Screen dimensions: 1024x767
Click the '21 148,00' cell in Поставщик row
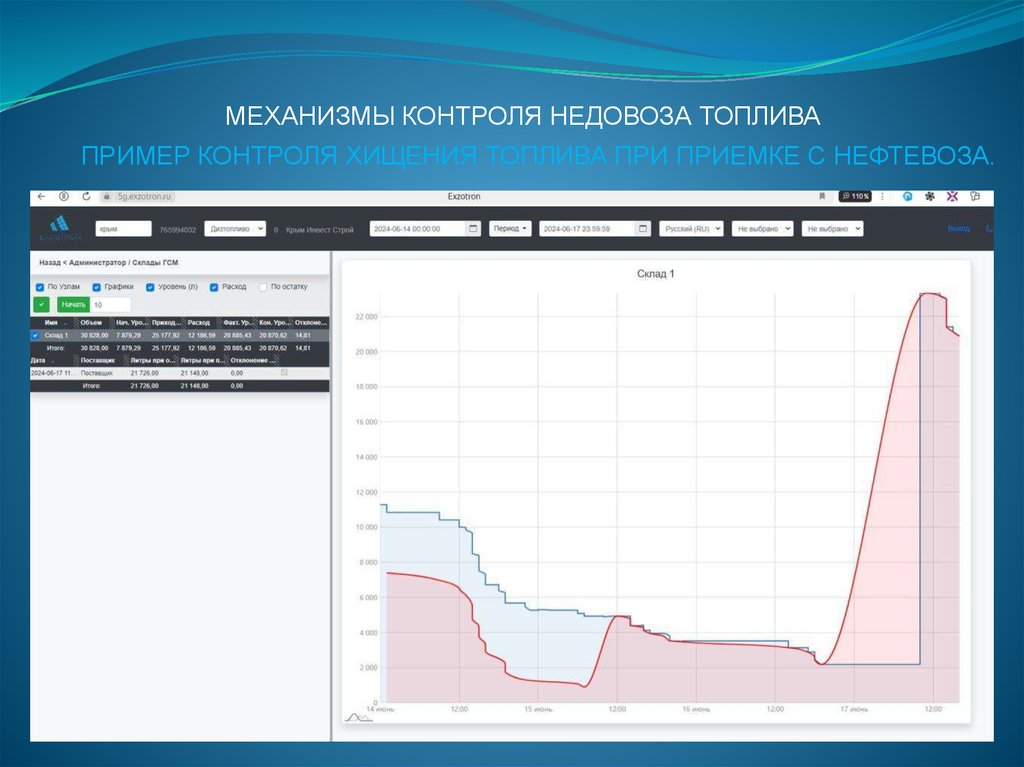click(x=195, y=373)
